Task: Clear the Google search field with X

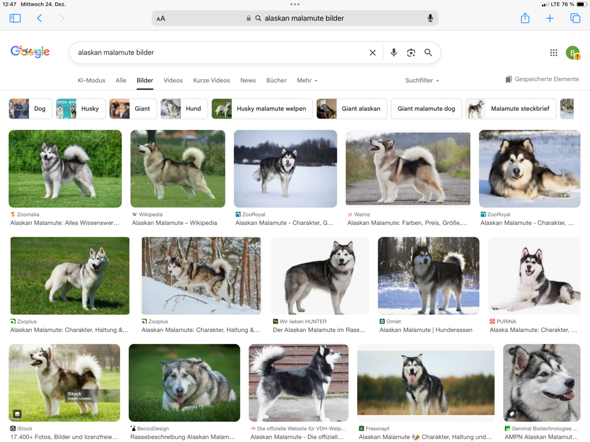Action: [373, 53]
